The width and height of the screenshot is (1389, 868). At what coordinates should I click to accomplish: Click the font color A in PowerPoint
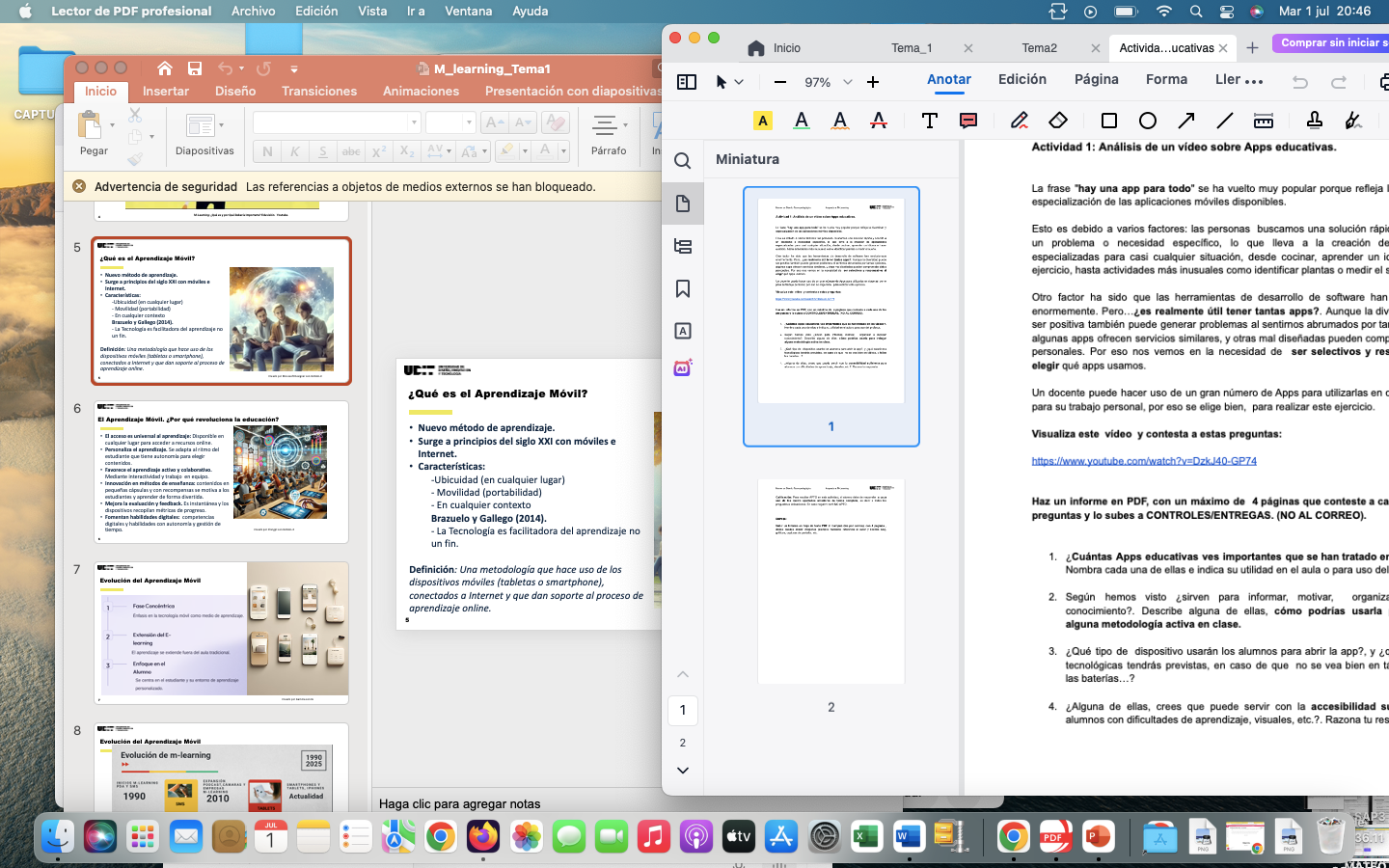tap(545, 151)
